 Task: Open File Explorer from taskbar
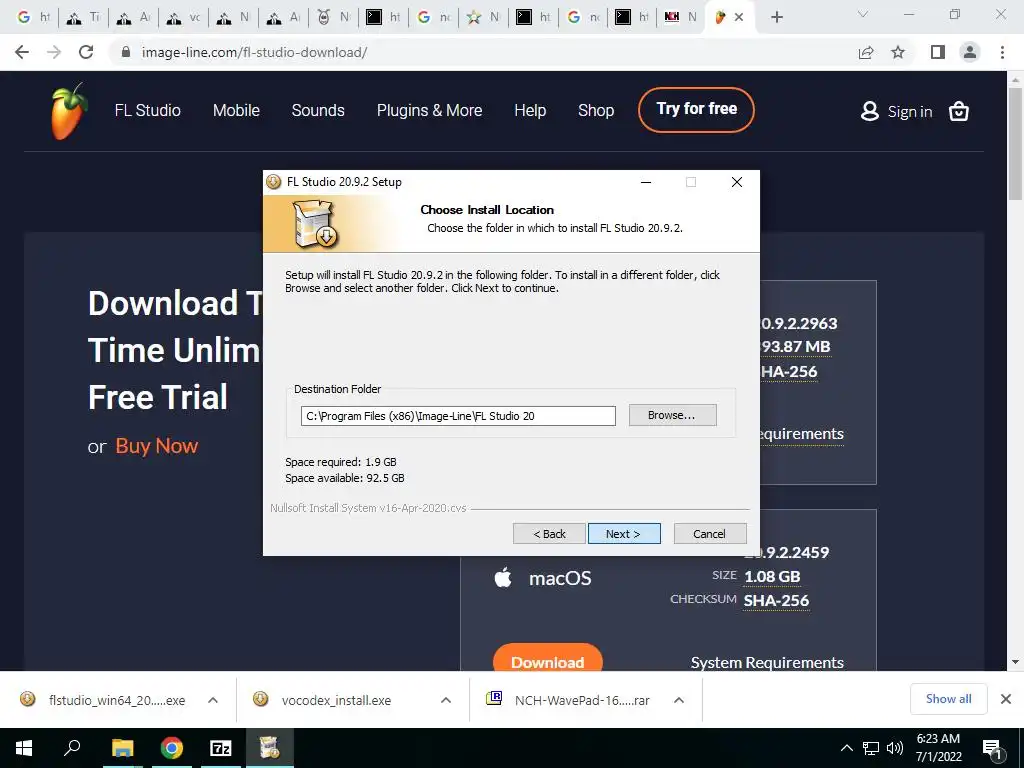[122, 748]
